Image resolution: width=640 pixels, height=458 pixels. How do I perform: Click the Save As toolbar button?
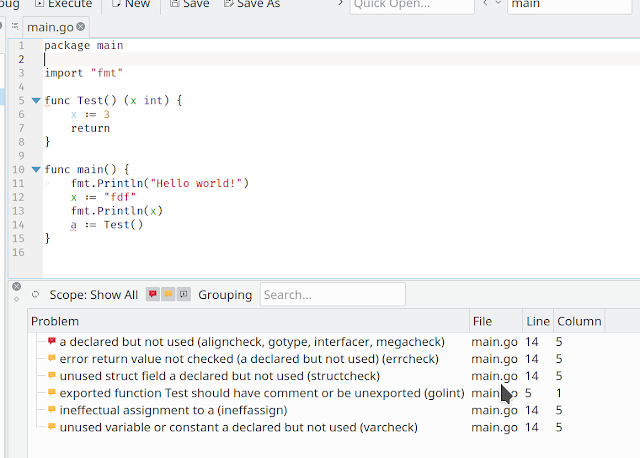pos(252,4)
